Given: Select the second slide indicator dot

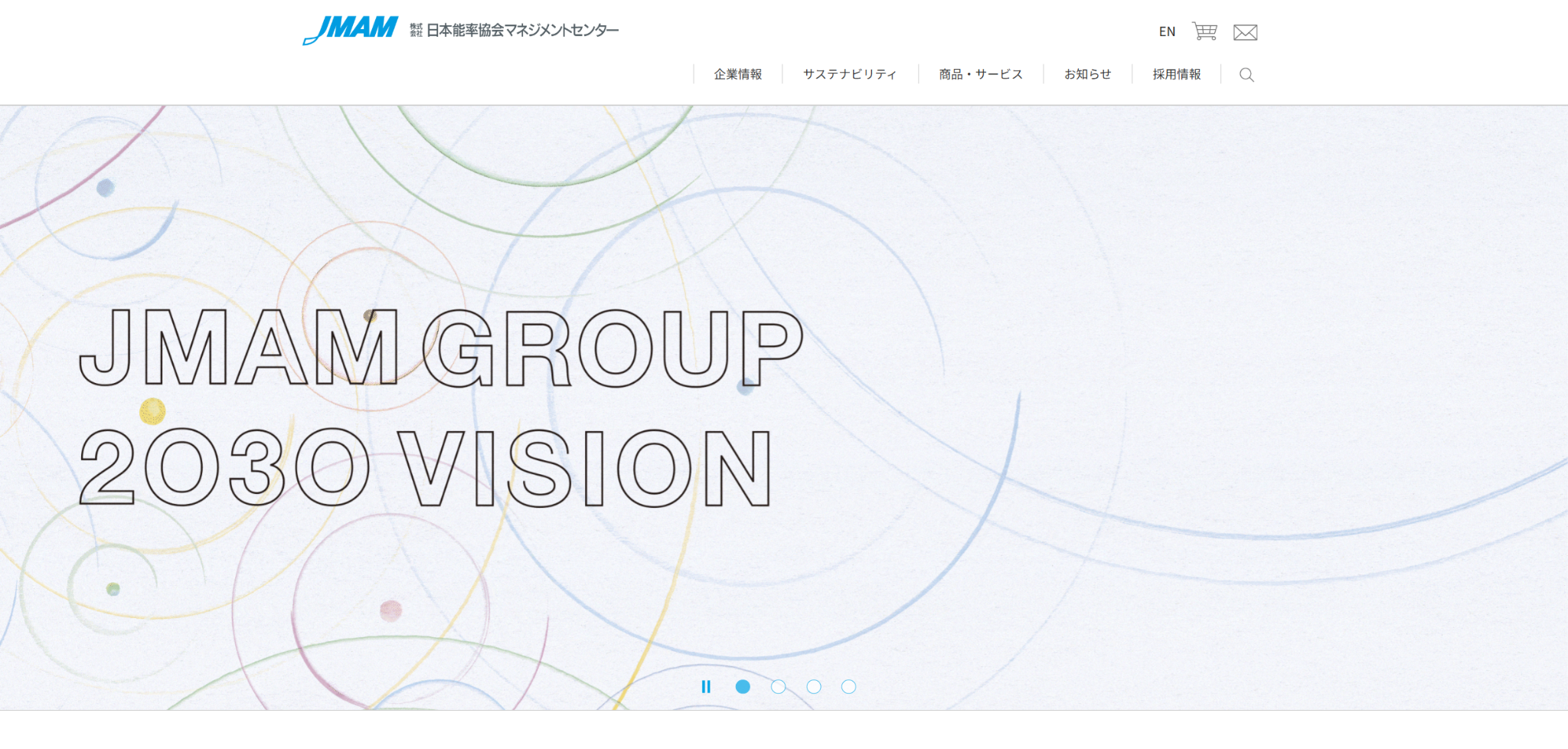Looking at the screenshot, I should pyautogui.click(x=779, y=687).
